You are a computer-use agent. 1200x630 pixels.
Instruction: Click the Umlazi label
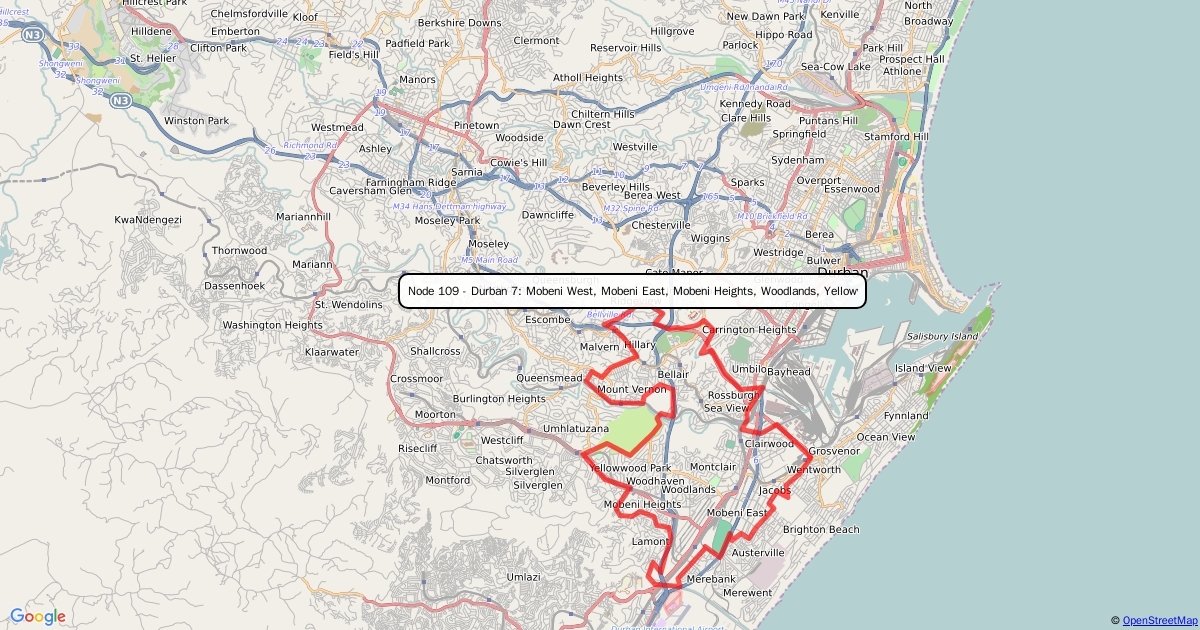point(523,577)
